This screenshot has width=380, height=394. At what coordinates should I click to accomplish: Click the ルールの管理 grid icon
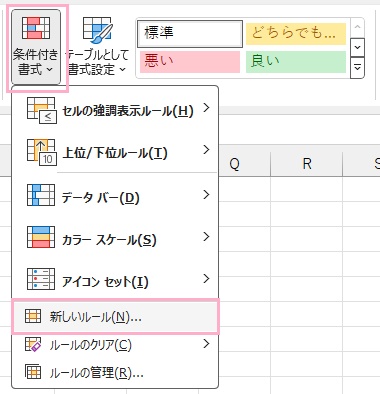(33, 372)
